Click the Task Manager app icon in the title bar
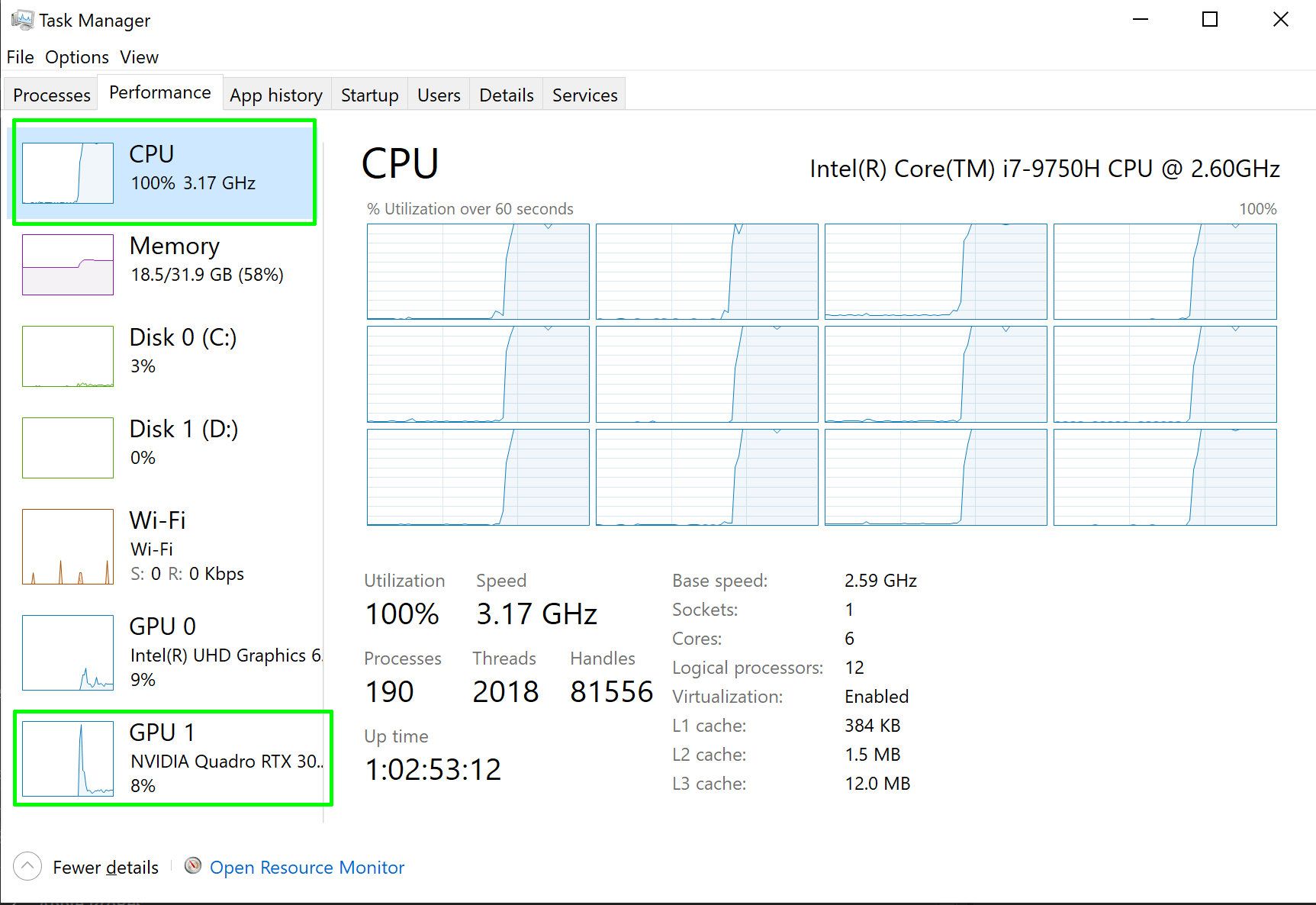The image size is (1316, 905). point(22,20)
